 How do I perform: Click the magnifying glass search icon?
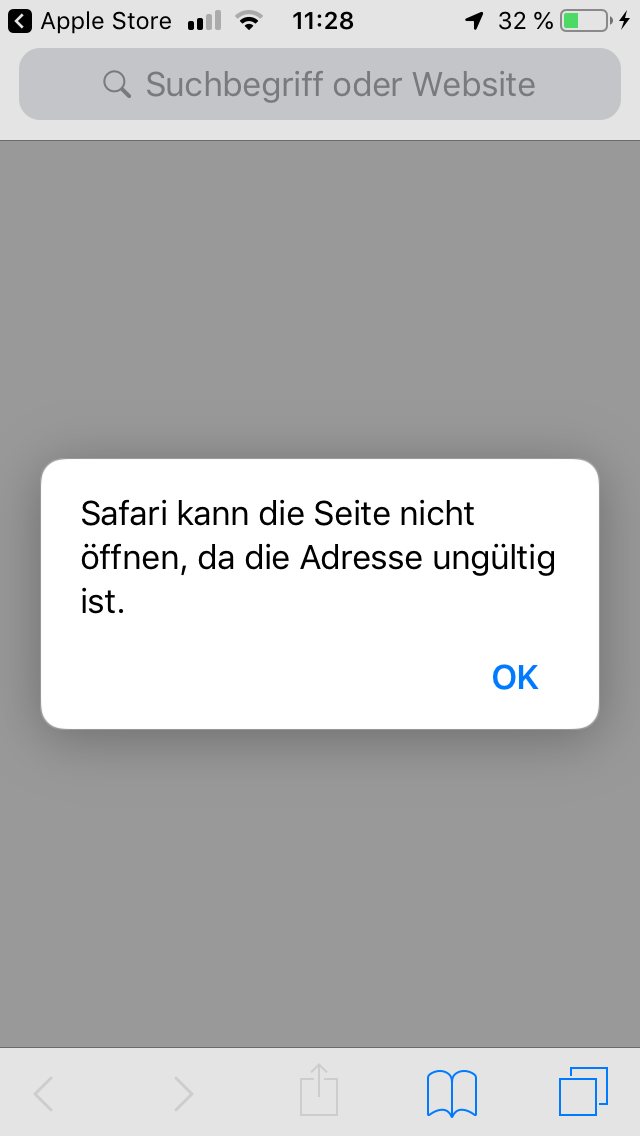(117, 84)
